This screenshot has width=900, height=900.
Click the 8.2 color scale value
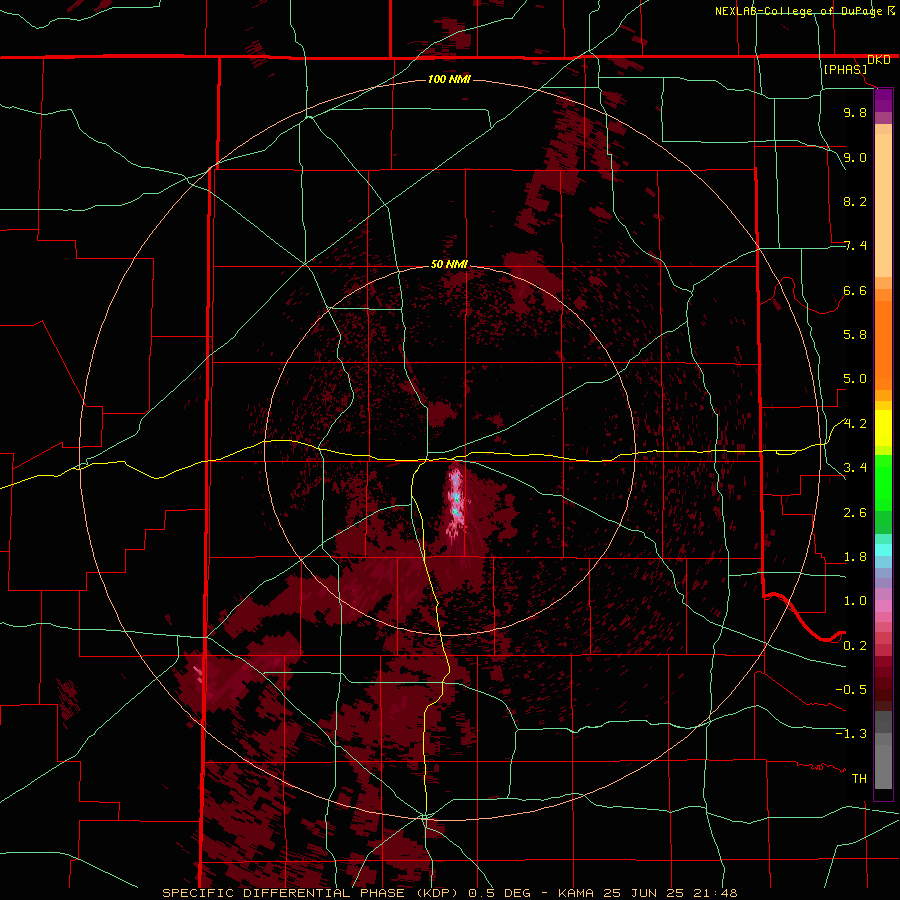tap(855, 201)
